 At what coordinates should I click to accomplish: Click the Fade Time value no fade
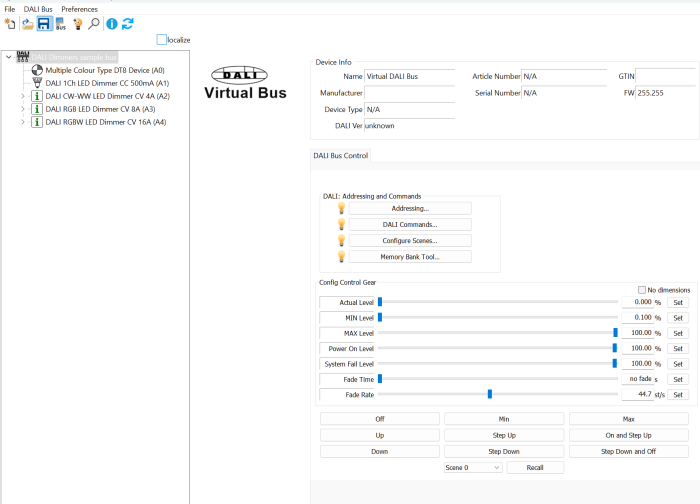point(637,379)
